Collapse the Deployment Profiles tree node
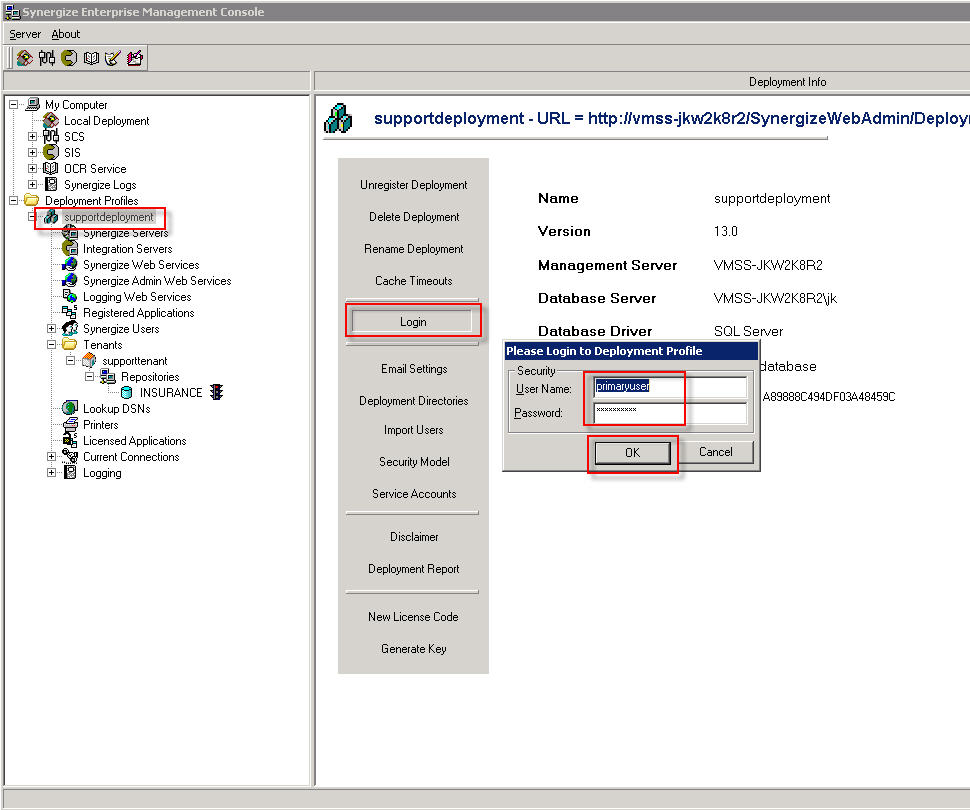 pos(14,200)
